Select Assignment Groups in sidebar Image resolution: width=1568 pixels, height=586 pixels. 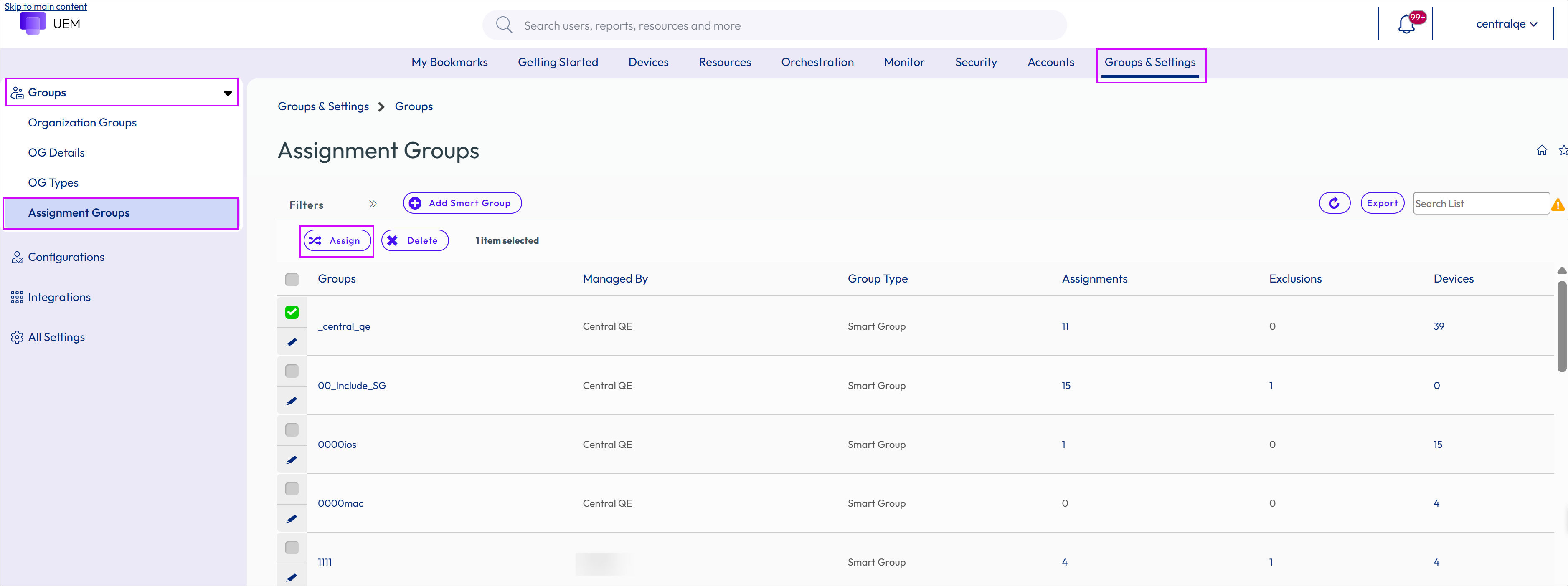(x=121, y=213)
